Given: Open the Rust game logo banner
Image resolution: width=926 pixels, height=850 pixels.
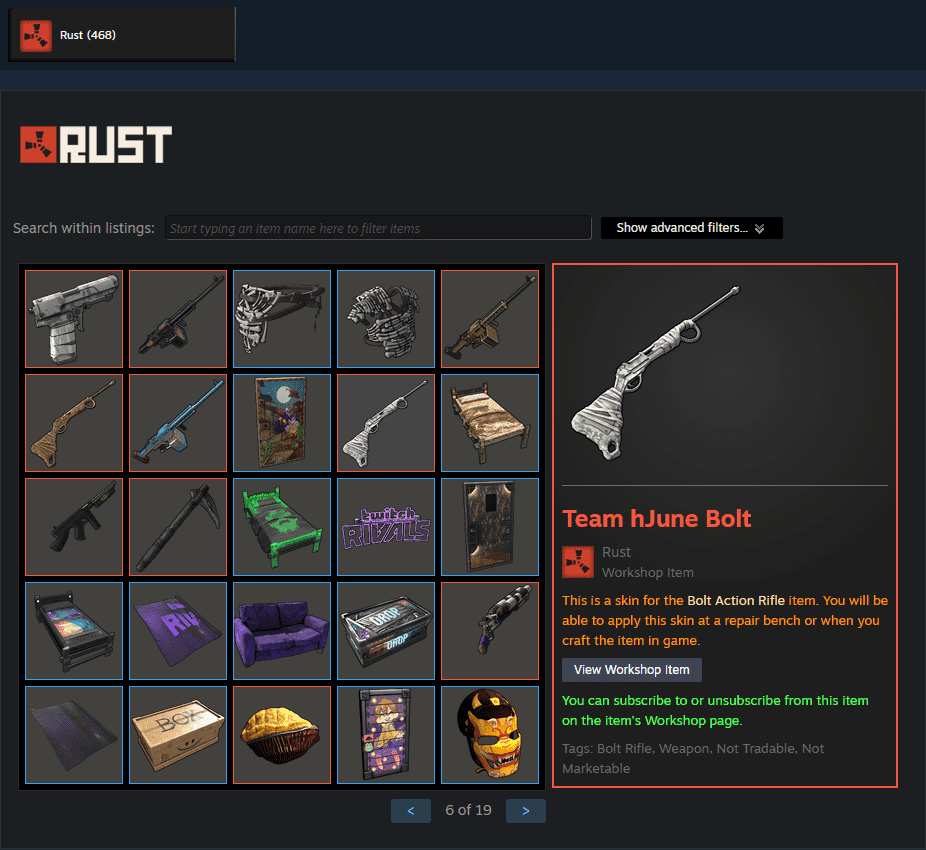Looking at the screenshot, I should tap(96, 144).
